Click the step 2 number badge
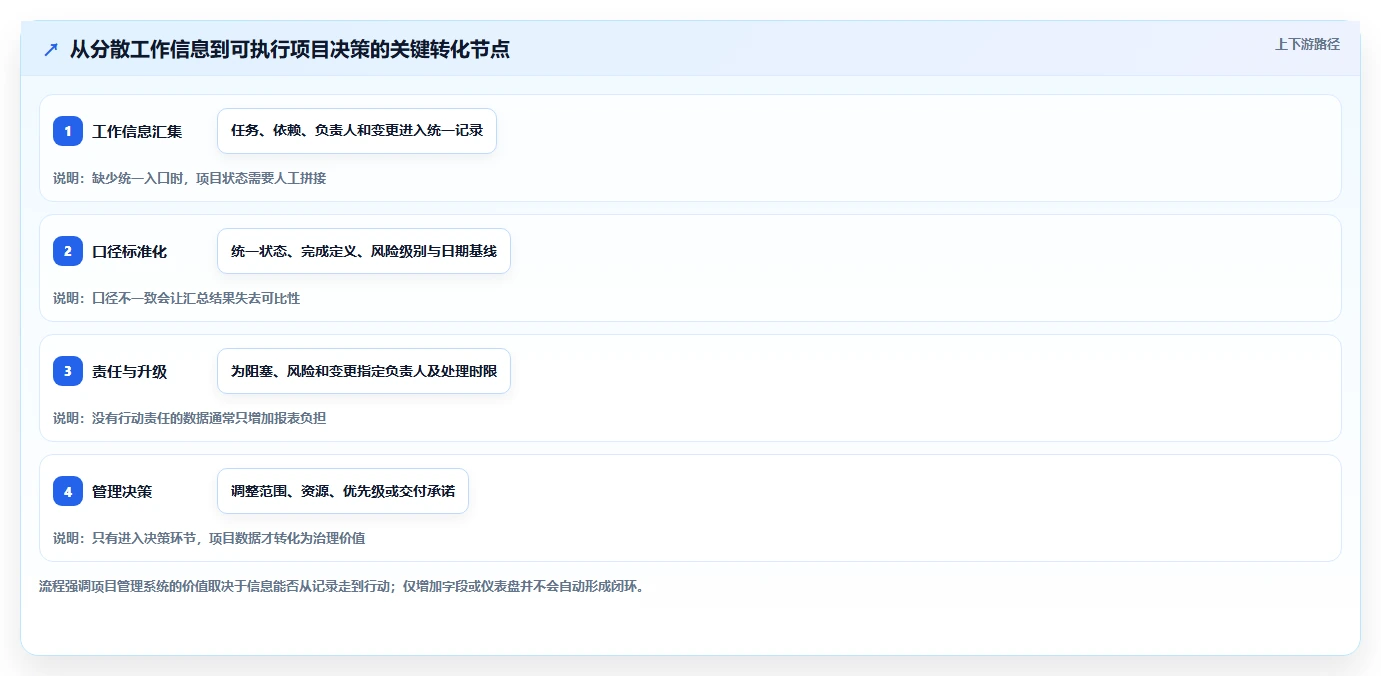This screenshot has height=676, width=1381. (68, 251)
